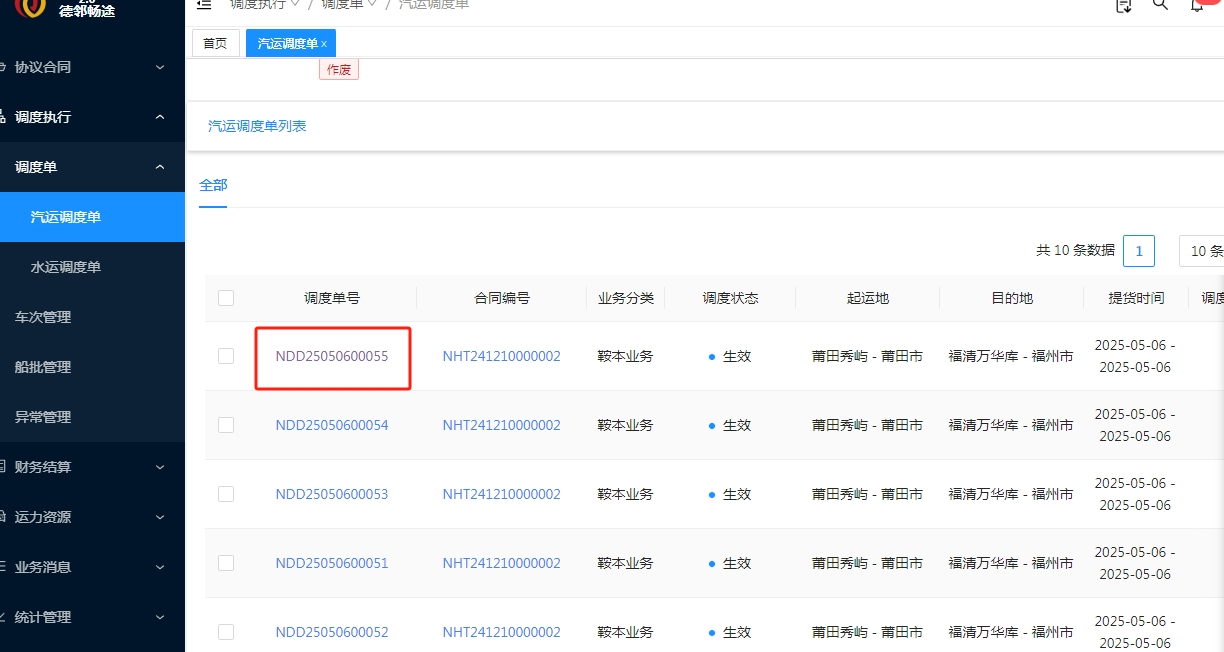Viewport: 1224px width, 652px height.
Task: Collapse the 调度单 submenu chevron
Action: [160, 167]
